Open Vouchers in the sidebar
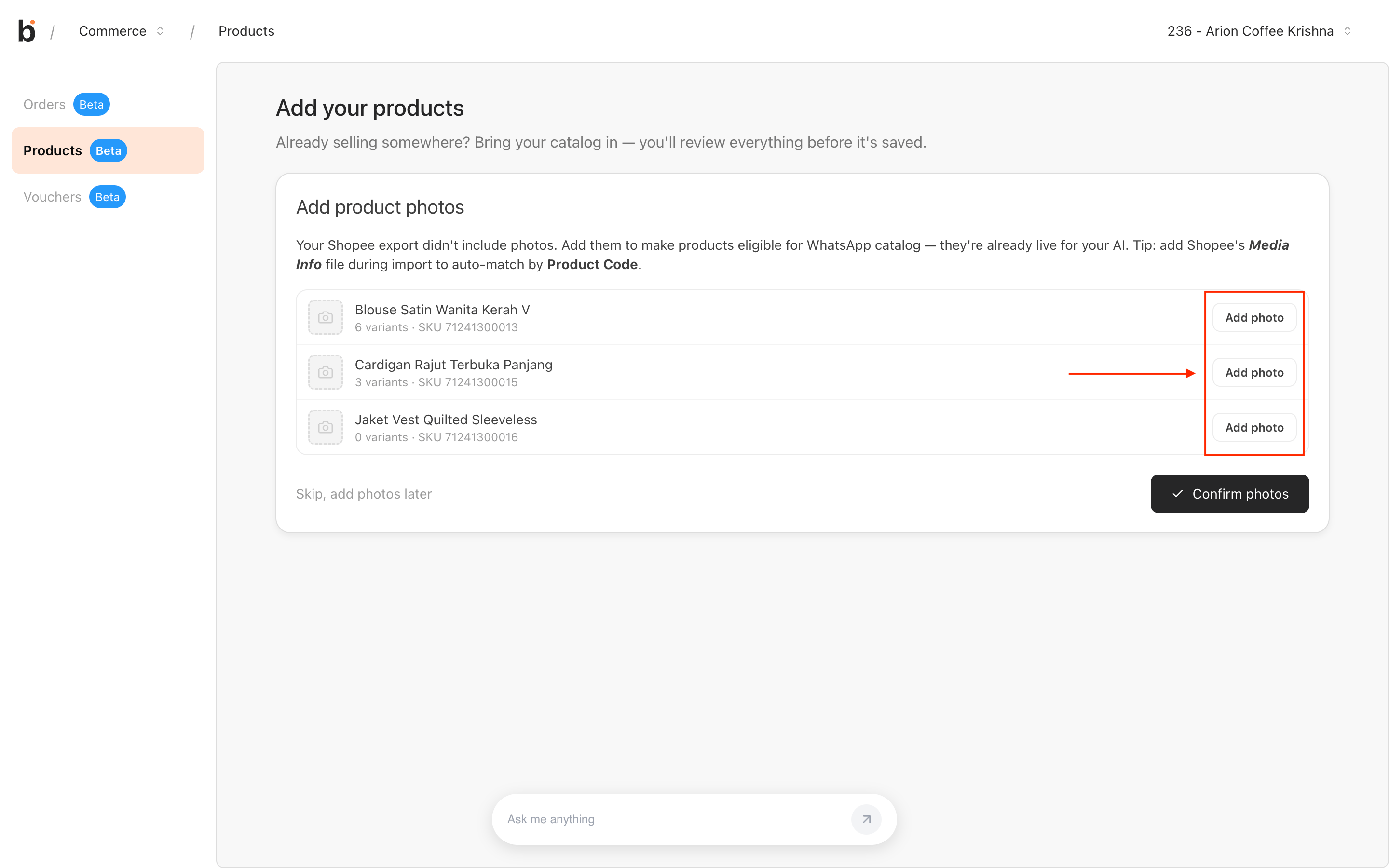This screenshot has width=1389, height=868. coord(52,197)
